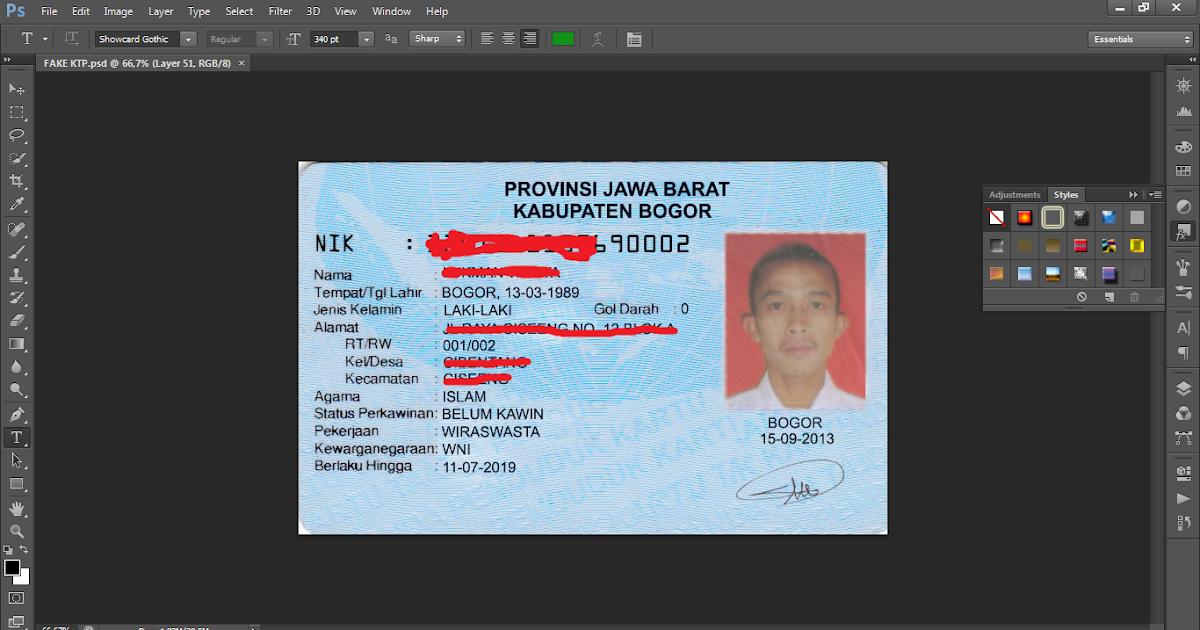Open the Brush Presets panel icon

pos(1183,293)
